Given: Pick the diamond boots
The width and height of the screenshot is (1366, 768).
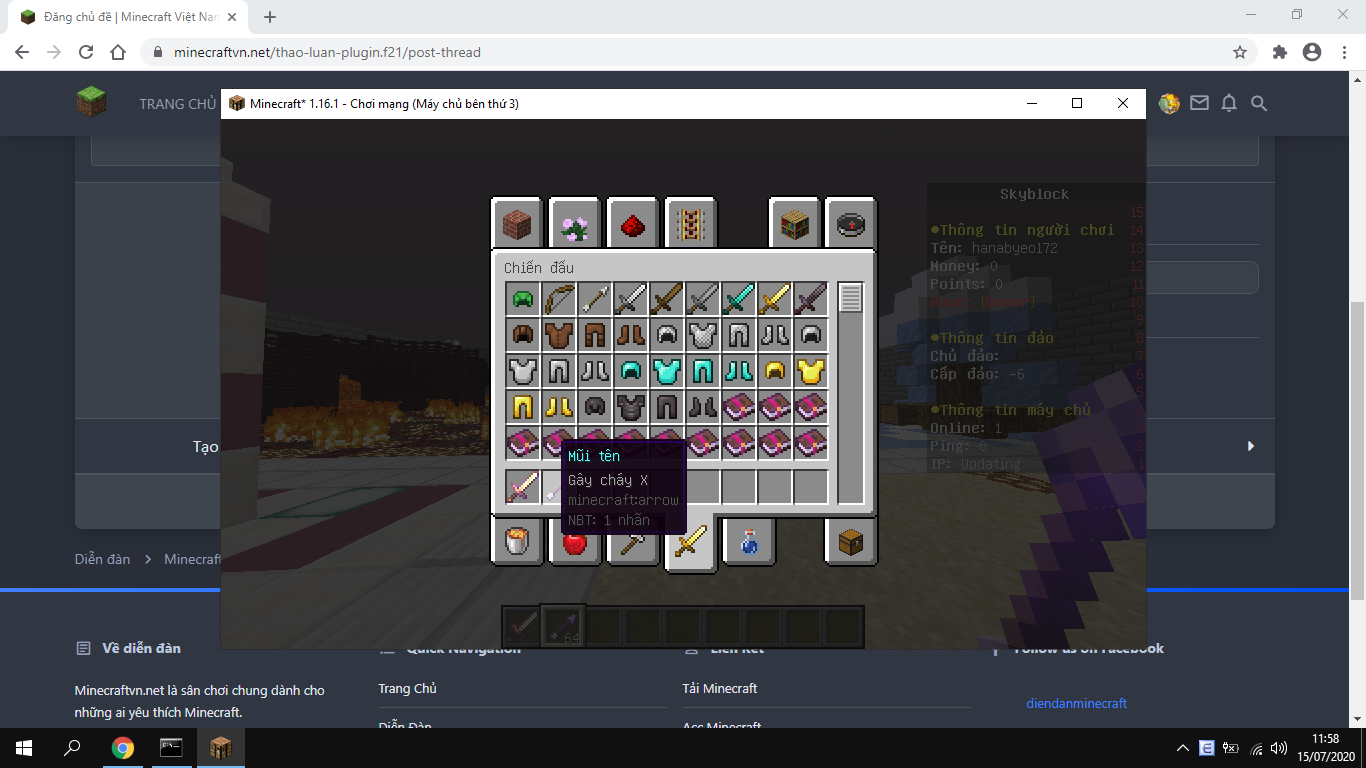Looking at the screenshot, I should coord(739,371).
